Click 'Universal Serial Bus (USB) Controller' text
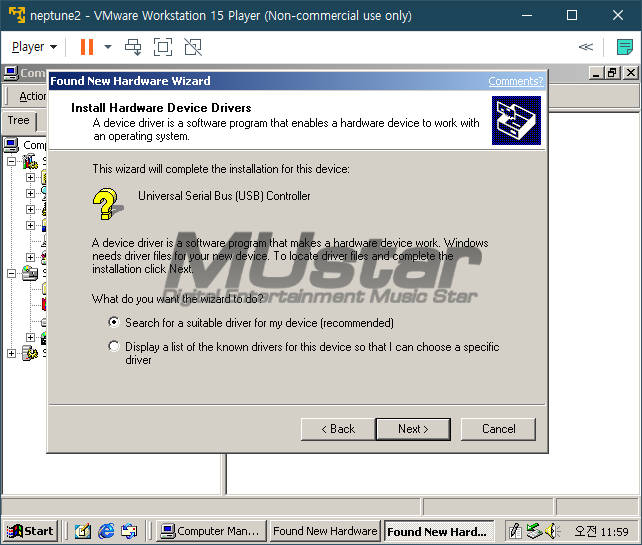 pyautogui.click(x=224, y=196)
